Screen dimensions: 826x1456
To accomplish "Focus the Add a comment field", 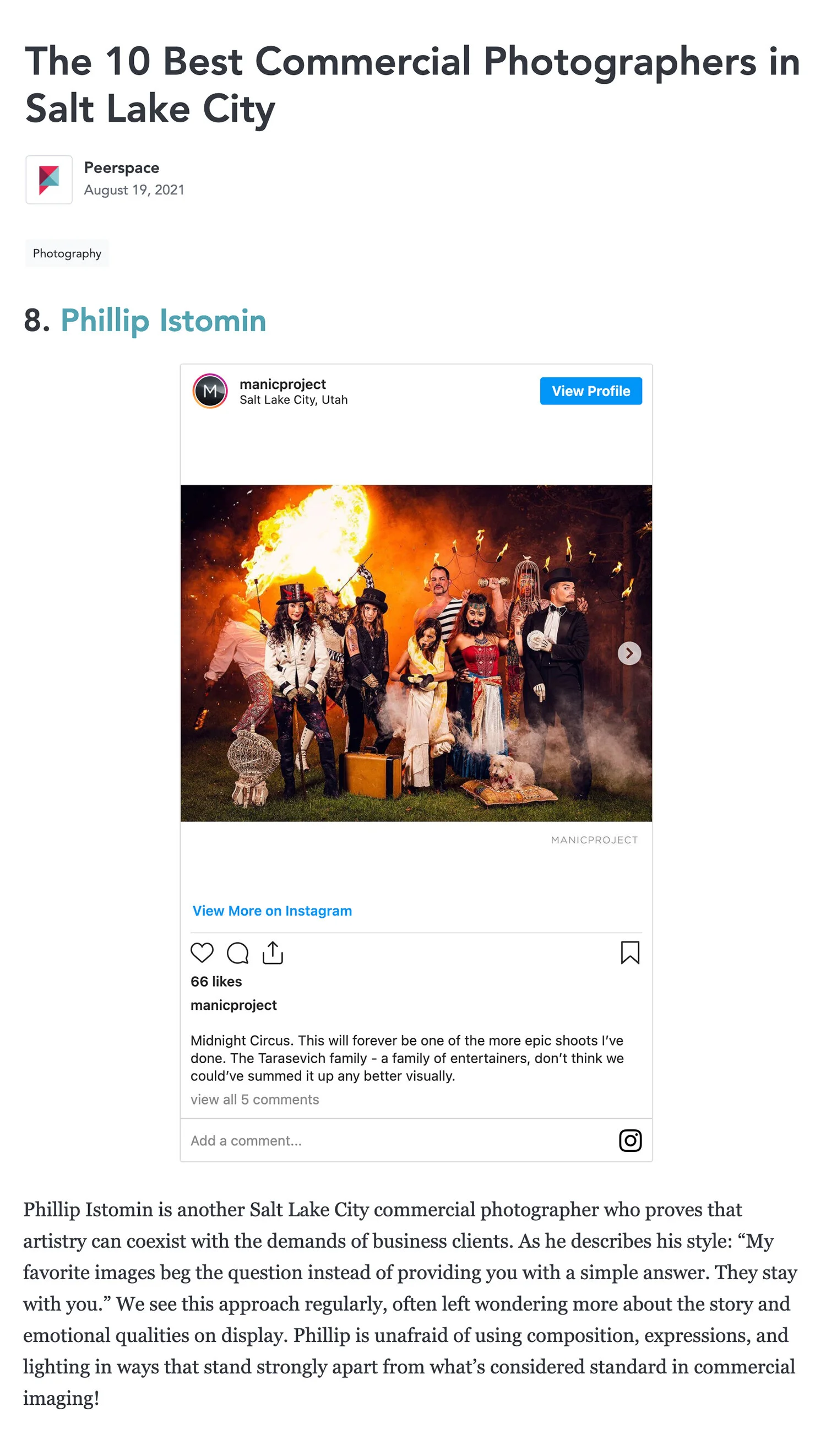I will tap(397, 1140).
